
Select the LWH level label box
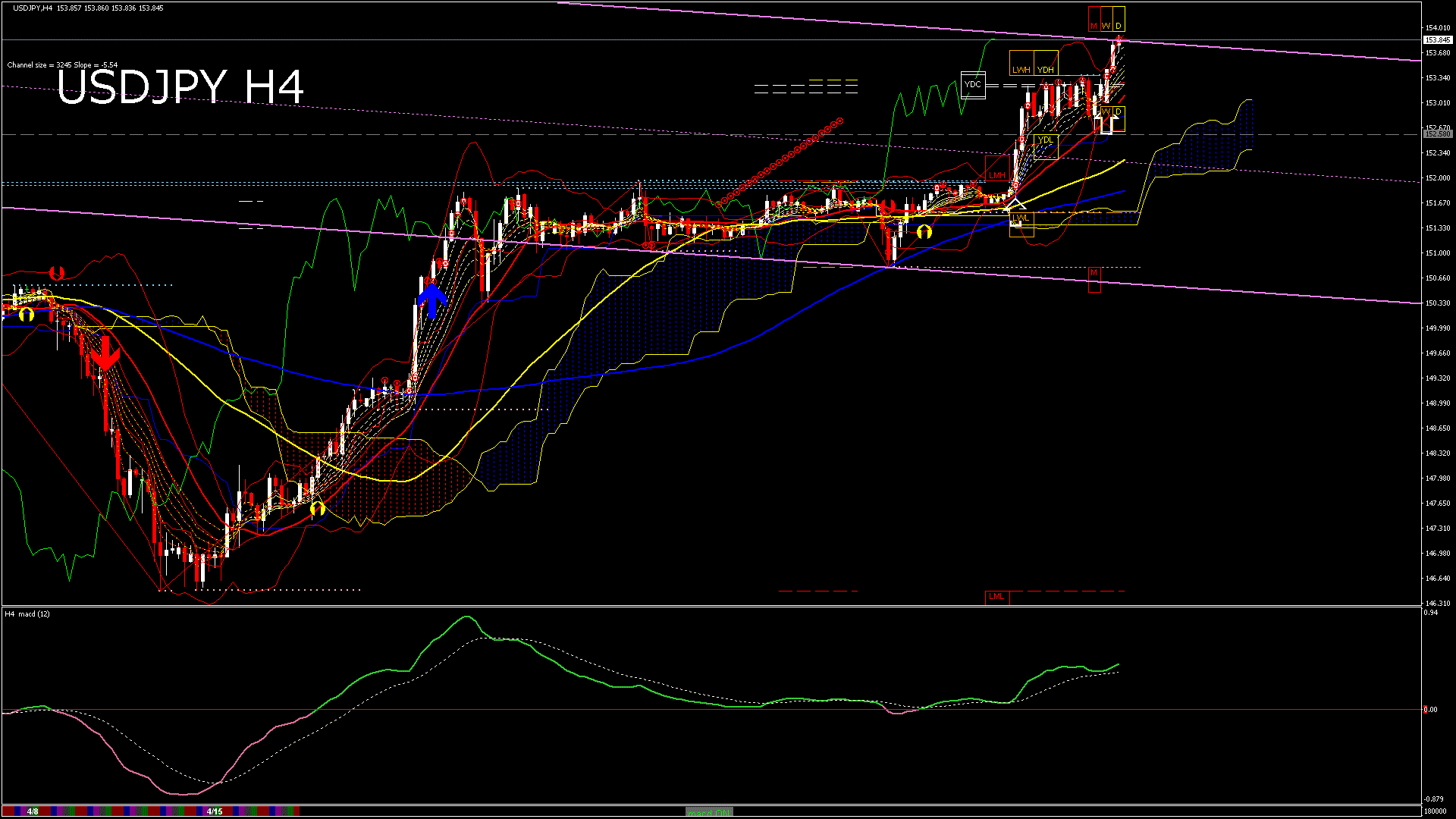(1021, 63)
